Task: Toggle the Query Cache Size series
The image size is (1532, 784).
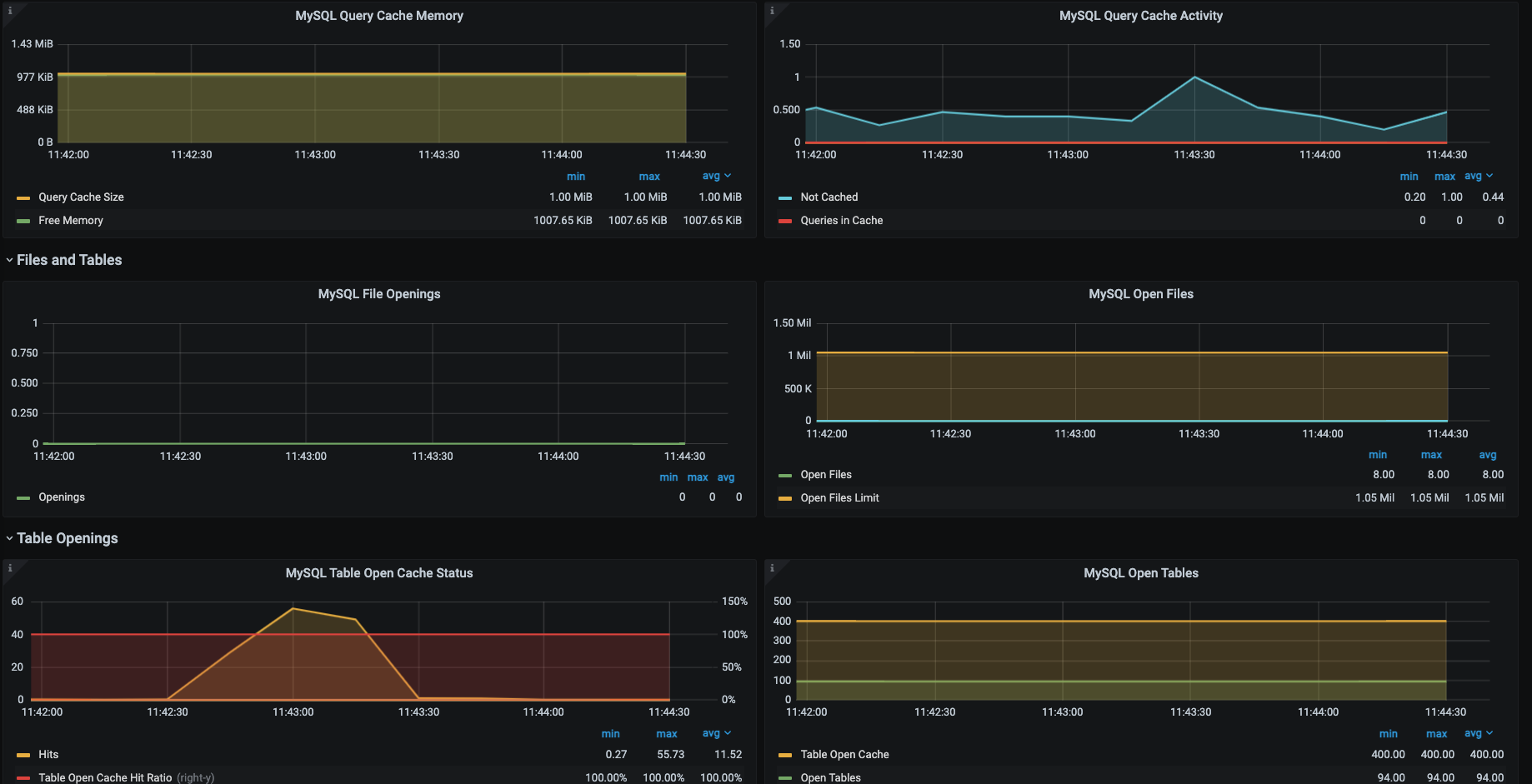Action: click(81, 197)
